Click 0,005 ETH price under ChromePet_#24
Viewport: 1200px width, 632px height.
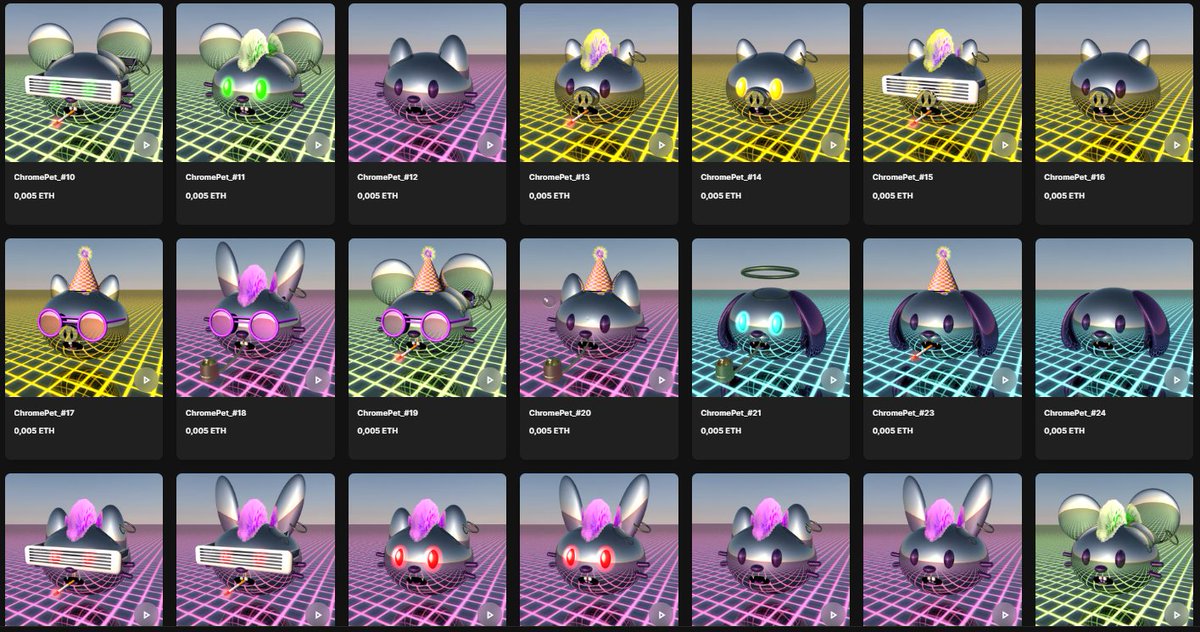pyautogui.click(x=1065, y=431)
